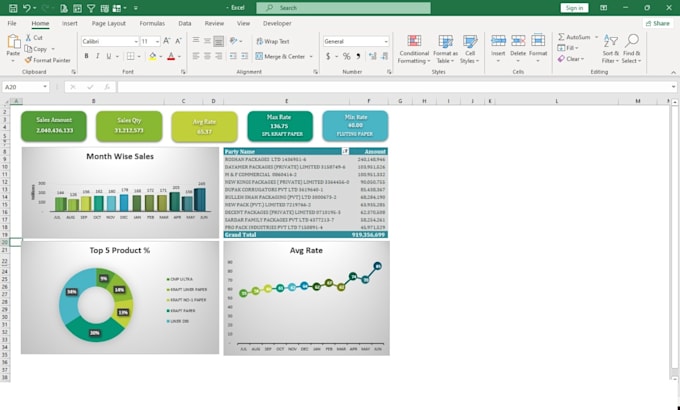Select the Format Painter tool
Screen dimensions: 680x410
tap(49, 60)
